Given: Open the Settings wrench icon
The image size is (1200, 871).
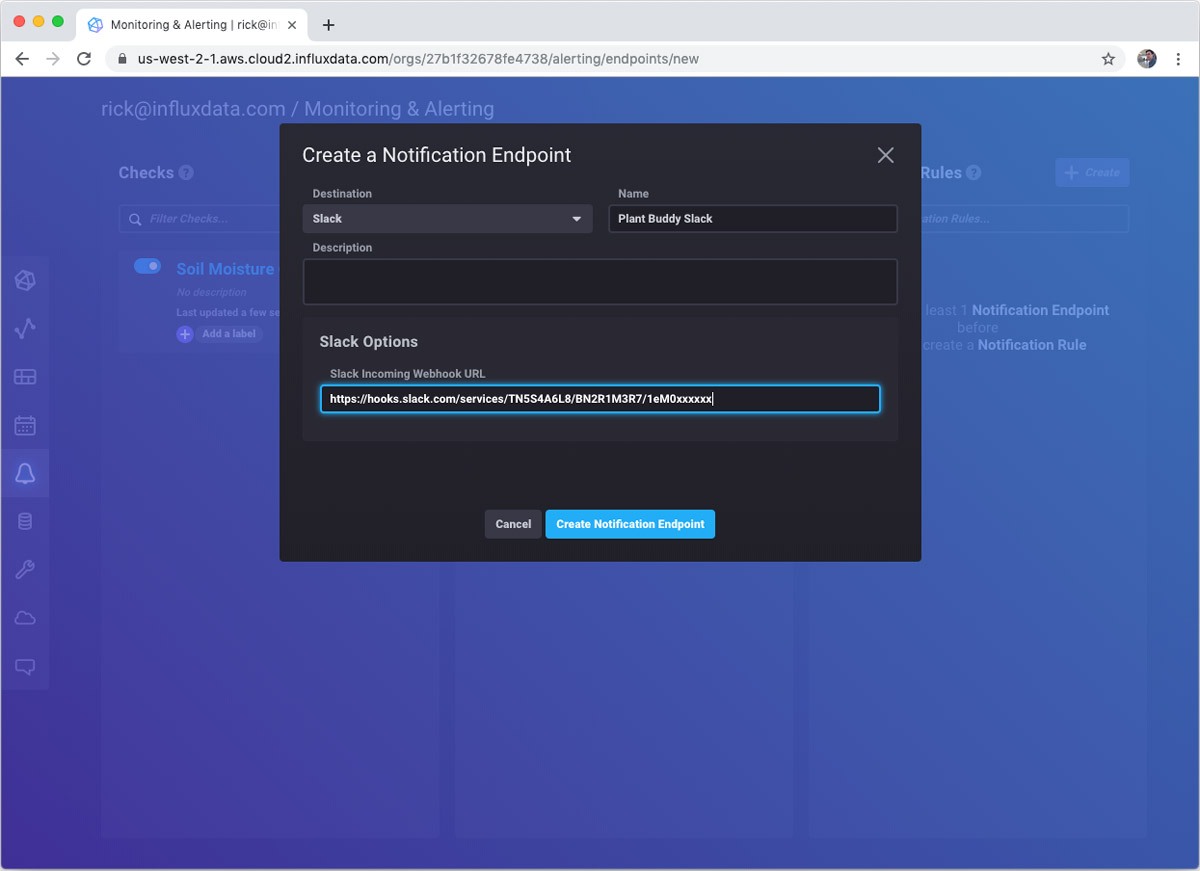Looking at the screenshot, I should 26,569.
